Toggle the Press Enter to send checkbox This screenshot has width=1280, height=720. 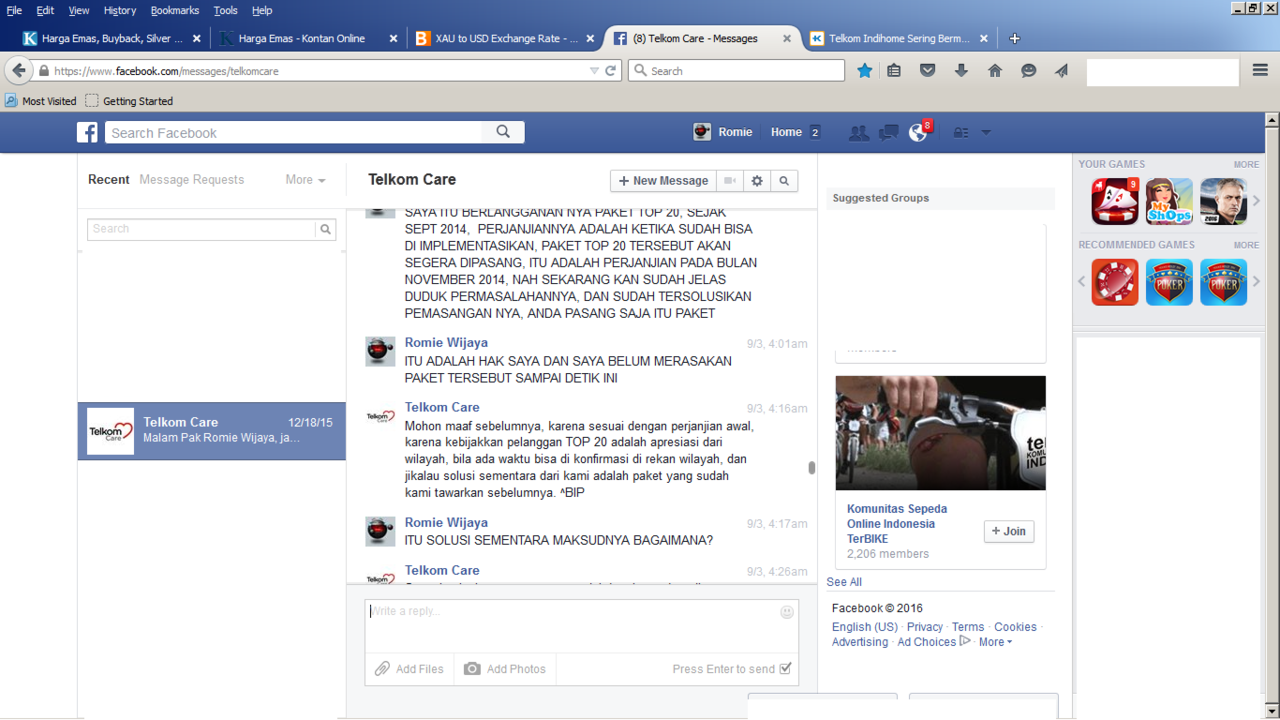[x=785, y=669]
